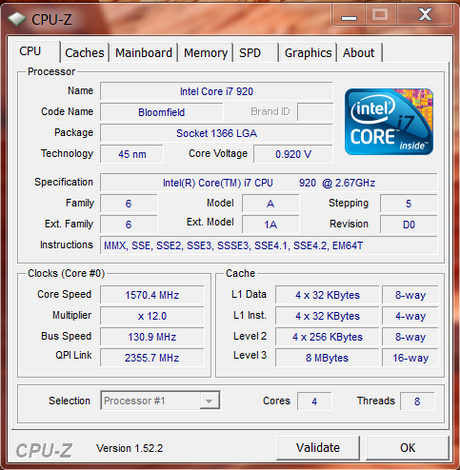Screen dimensions: 460x470
Task: Go to the SPD tab
Action: (257, 53)
